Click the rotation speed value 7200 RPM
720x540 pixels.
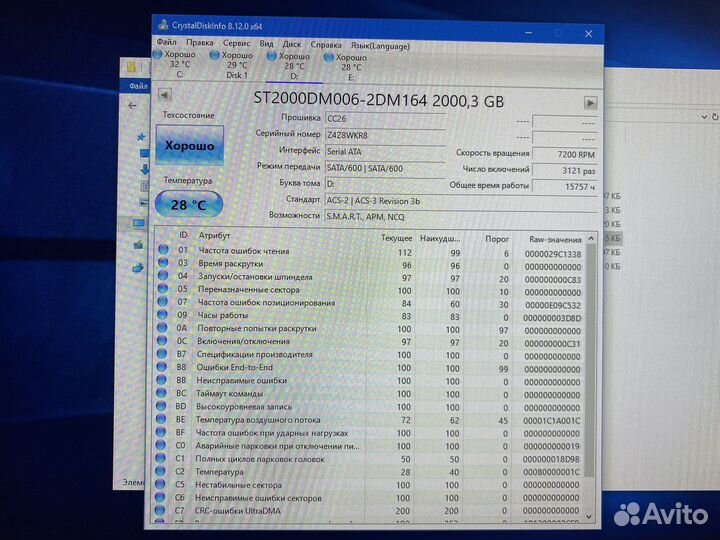pos(565,155)
